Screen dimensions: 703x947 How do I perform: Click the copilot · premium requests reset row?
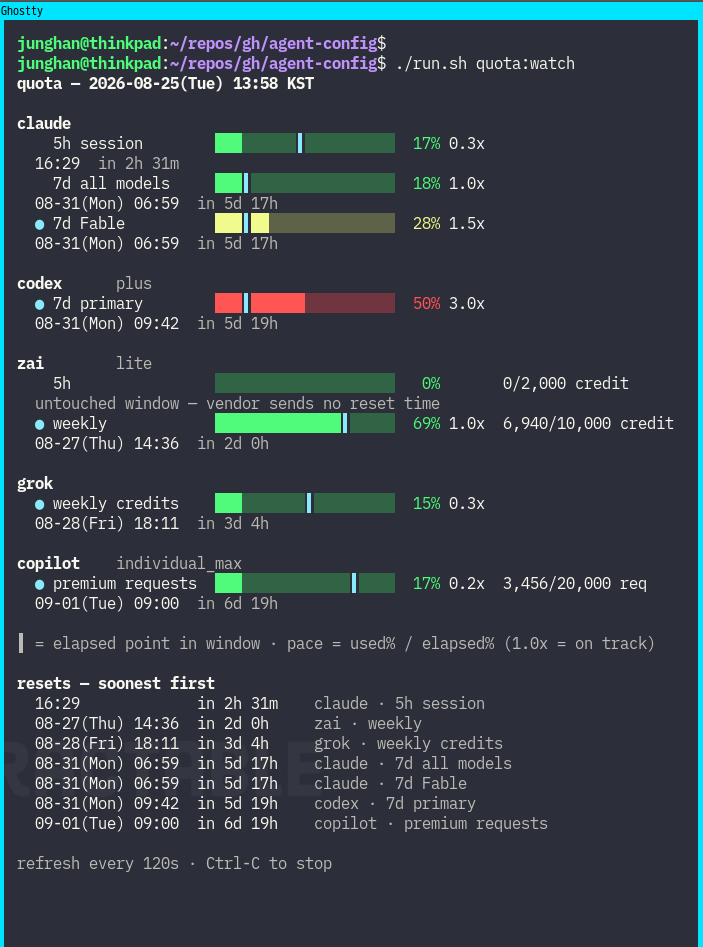coord(291,823)
